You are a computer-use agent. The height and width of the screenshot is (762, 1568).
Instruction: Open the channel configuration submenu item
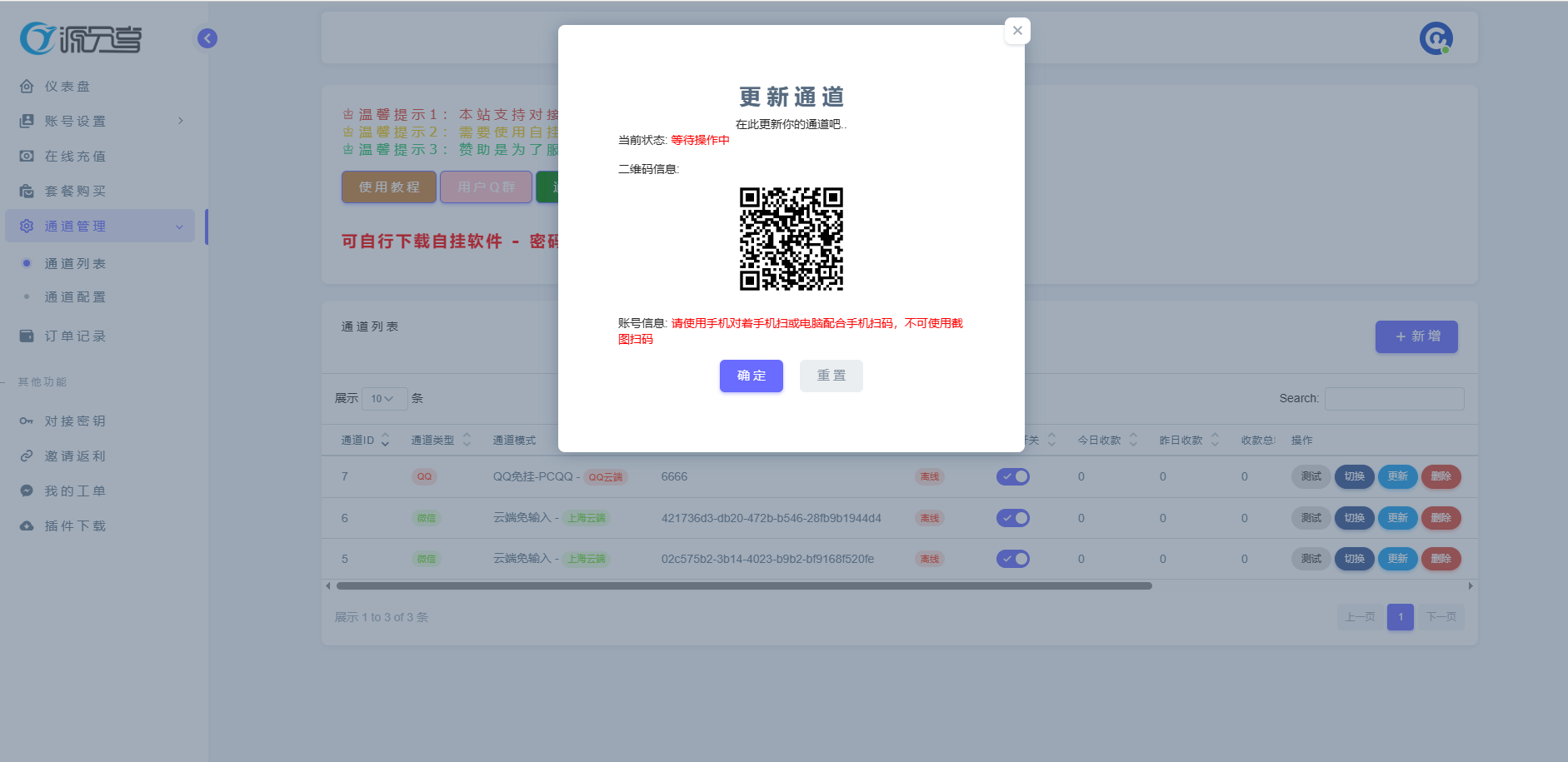pyautogui.click(x=75, y=297)
